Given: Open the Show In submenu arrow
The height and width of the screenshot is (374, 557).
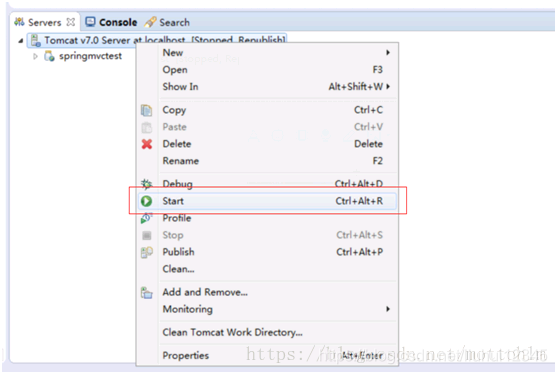Looking at the screenshot, I should (x=388, y=86).
